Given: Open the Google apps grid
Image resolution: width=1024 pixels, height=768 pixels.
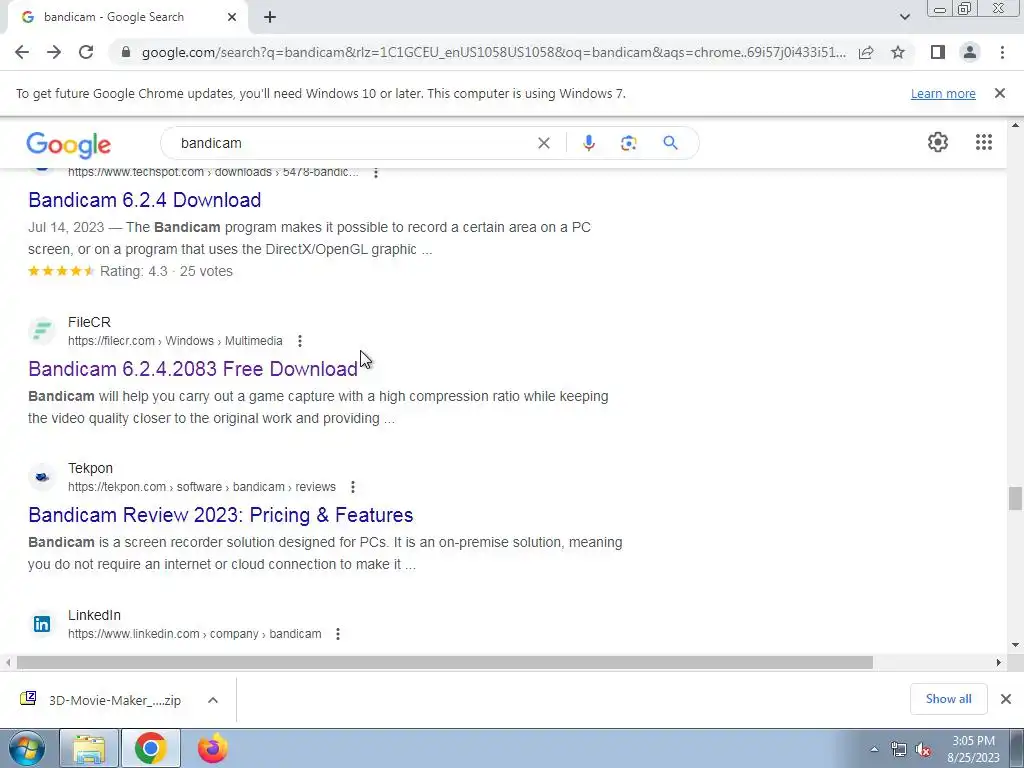Looking at the screenshot, I should click(984, 142).
